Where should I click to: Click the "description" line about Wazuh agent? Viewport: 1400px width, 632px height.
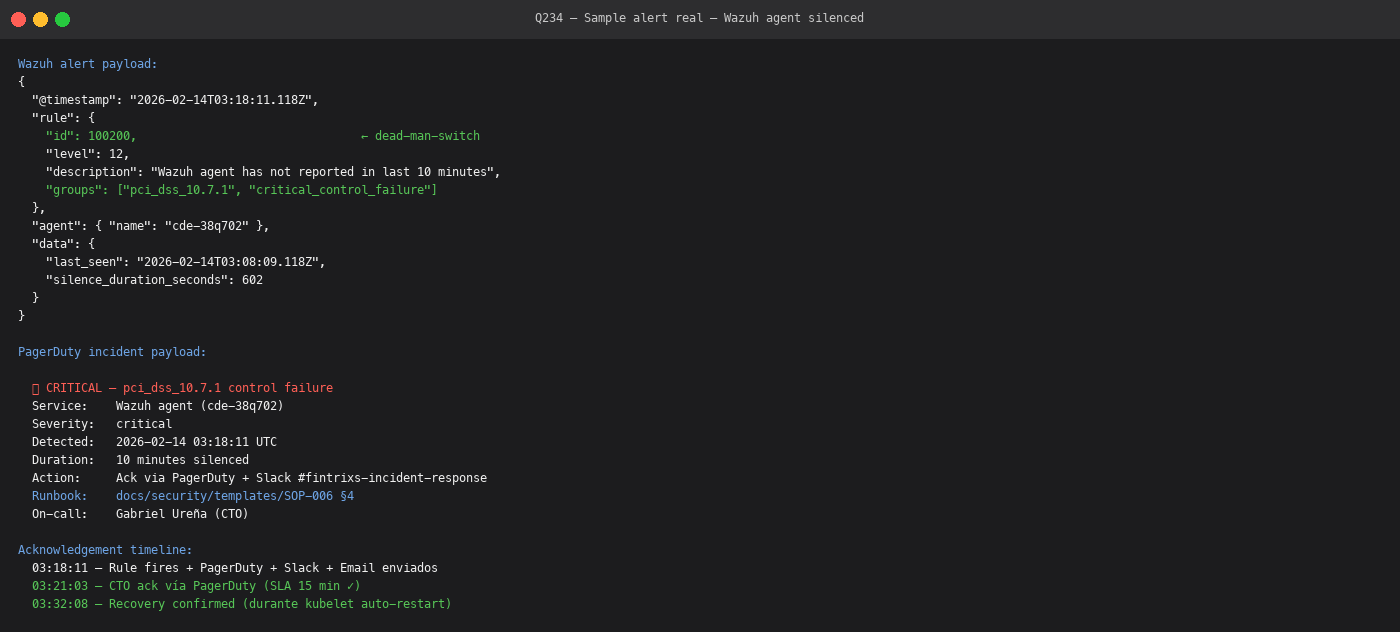273,172
